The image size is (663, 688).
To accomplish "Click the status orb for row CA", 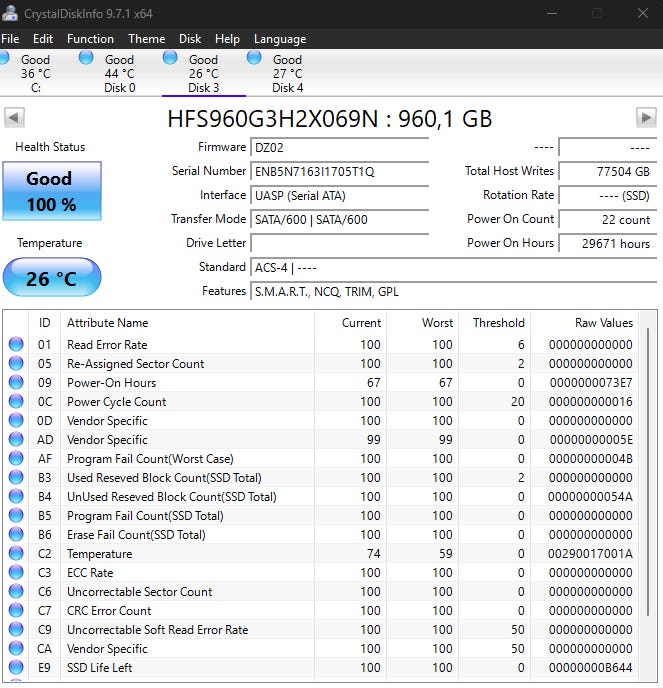I will (16, 649).
